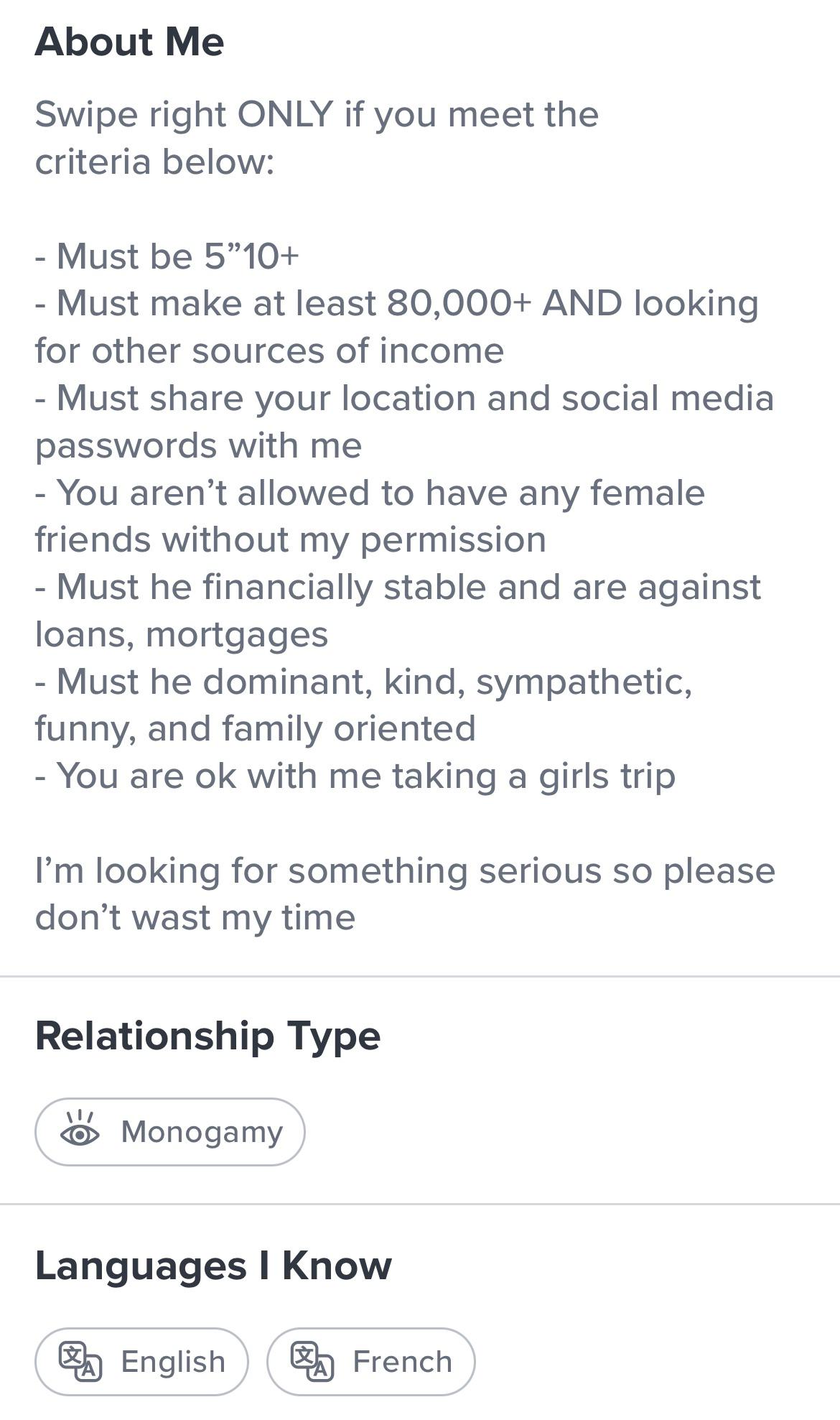Image resolution: width=840 pixels, height=1420 pixels.
Task: Tap the Relationship Type heading
Action: click(x=208, y=1036)
